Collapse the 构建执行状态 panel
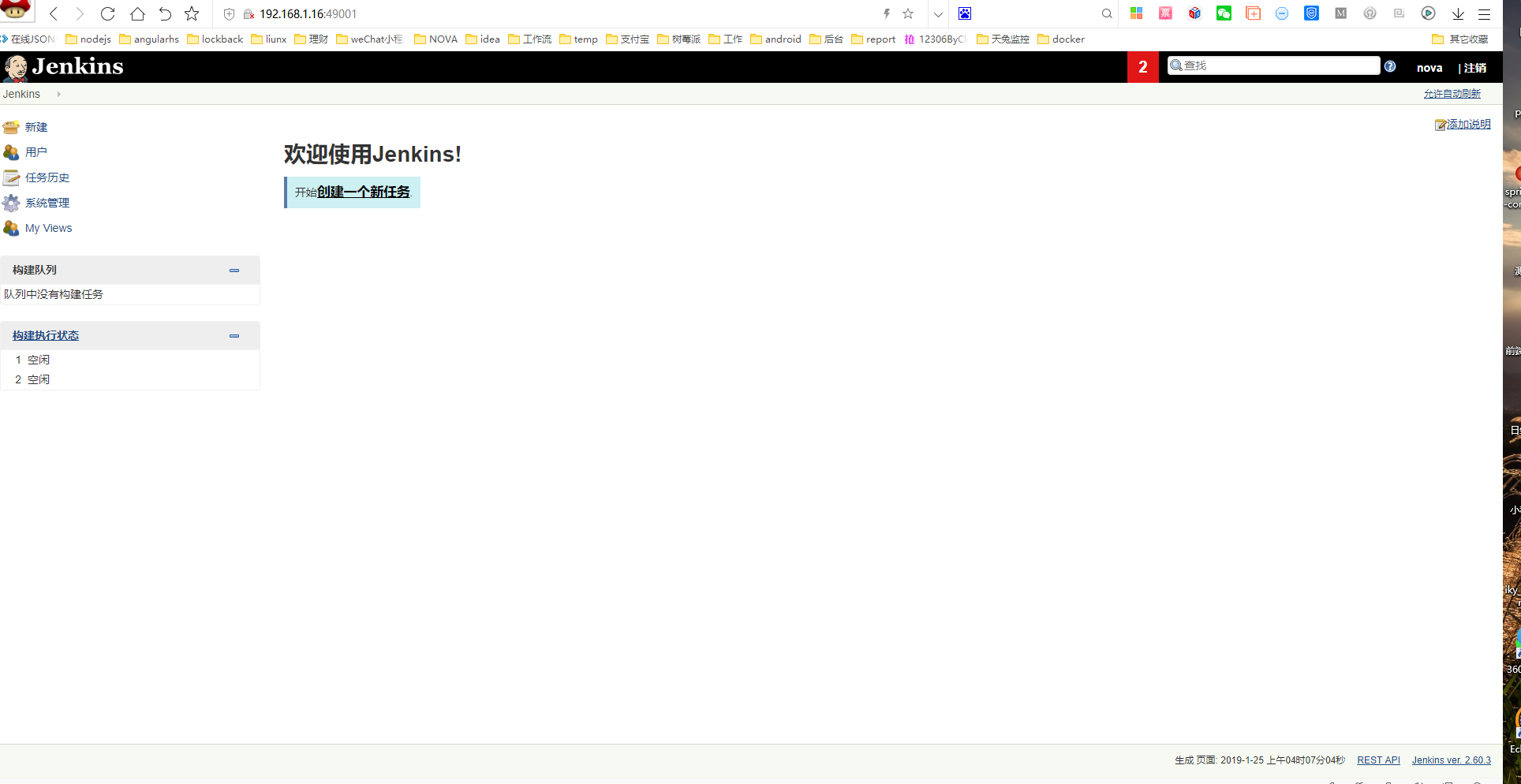This screenshot has height=784, width=1521. coord(234,336)
